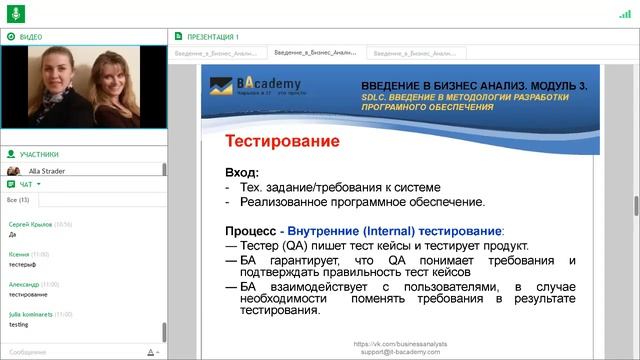Select the middle active presentation tab

(x=316, y=53)
